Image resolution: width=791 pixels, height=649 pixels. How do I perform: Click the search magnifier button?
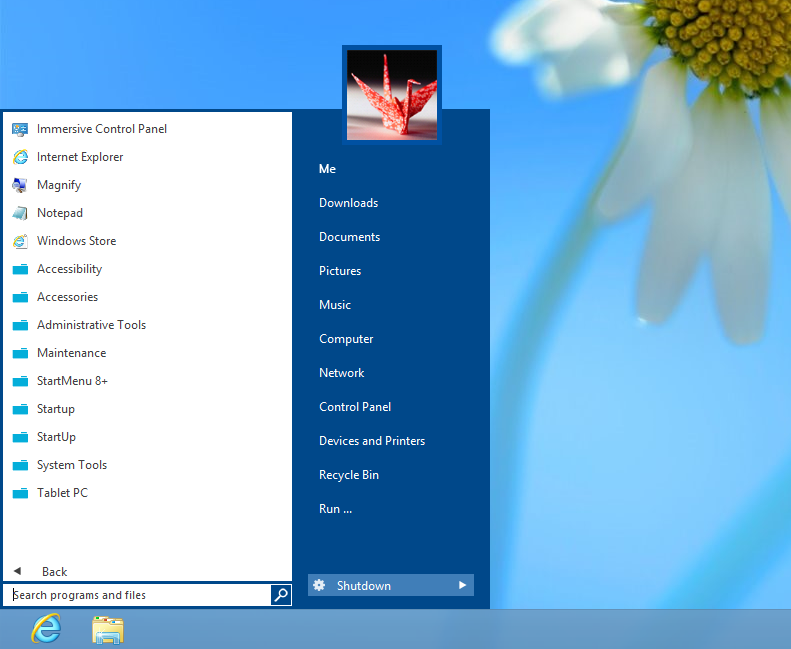pyautogui.click(x=281, y=595)
